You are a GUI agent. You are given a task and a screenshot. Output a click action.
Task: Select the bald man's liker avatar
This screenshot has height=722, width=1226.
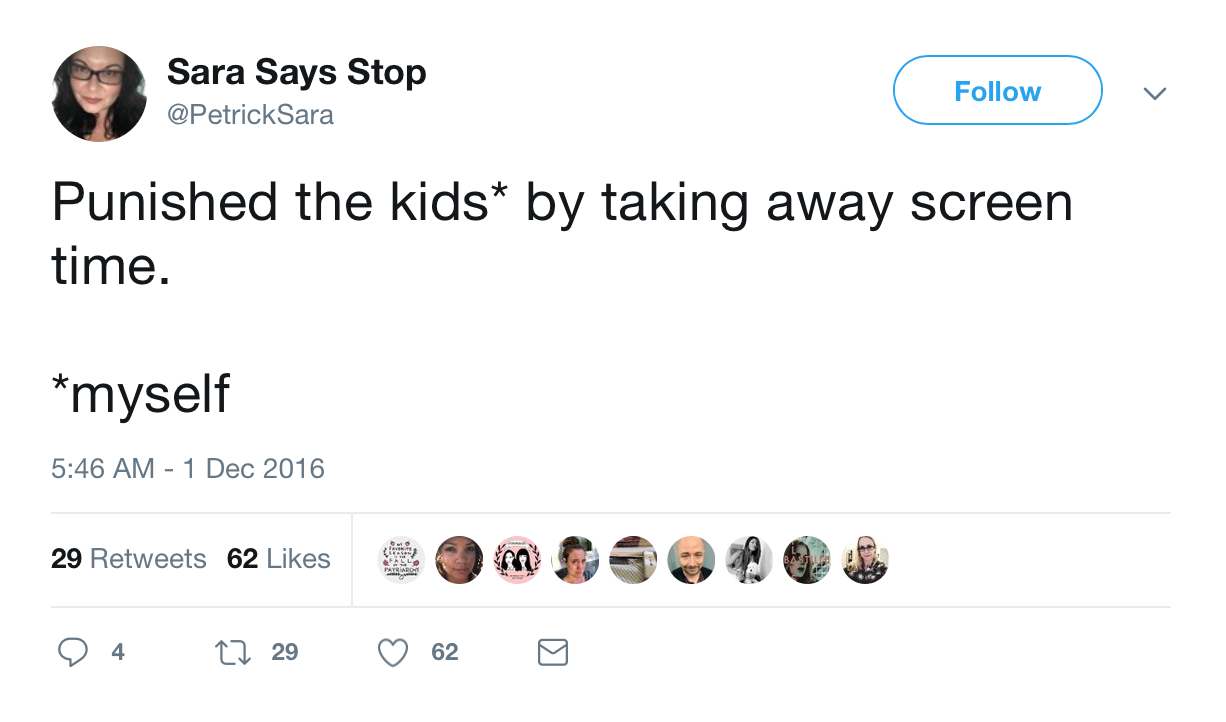(x=691, y=560)
